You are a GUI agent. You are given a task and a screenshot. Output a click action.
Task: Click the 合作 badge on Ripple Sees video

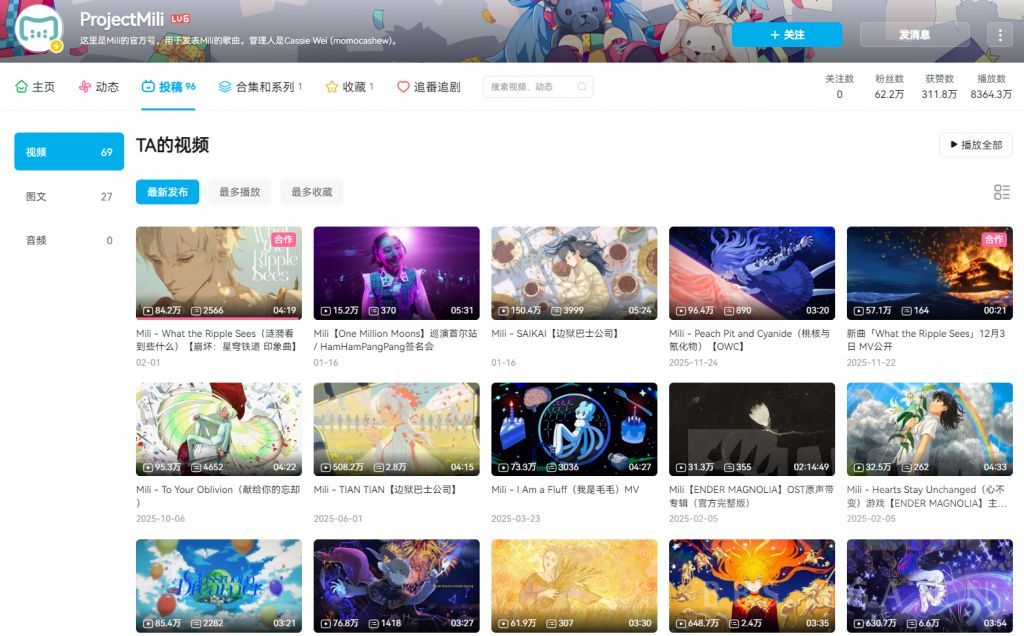283,240
